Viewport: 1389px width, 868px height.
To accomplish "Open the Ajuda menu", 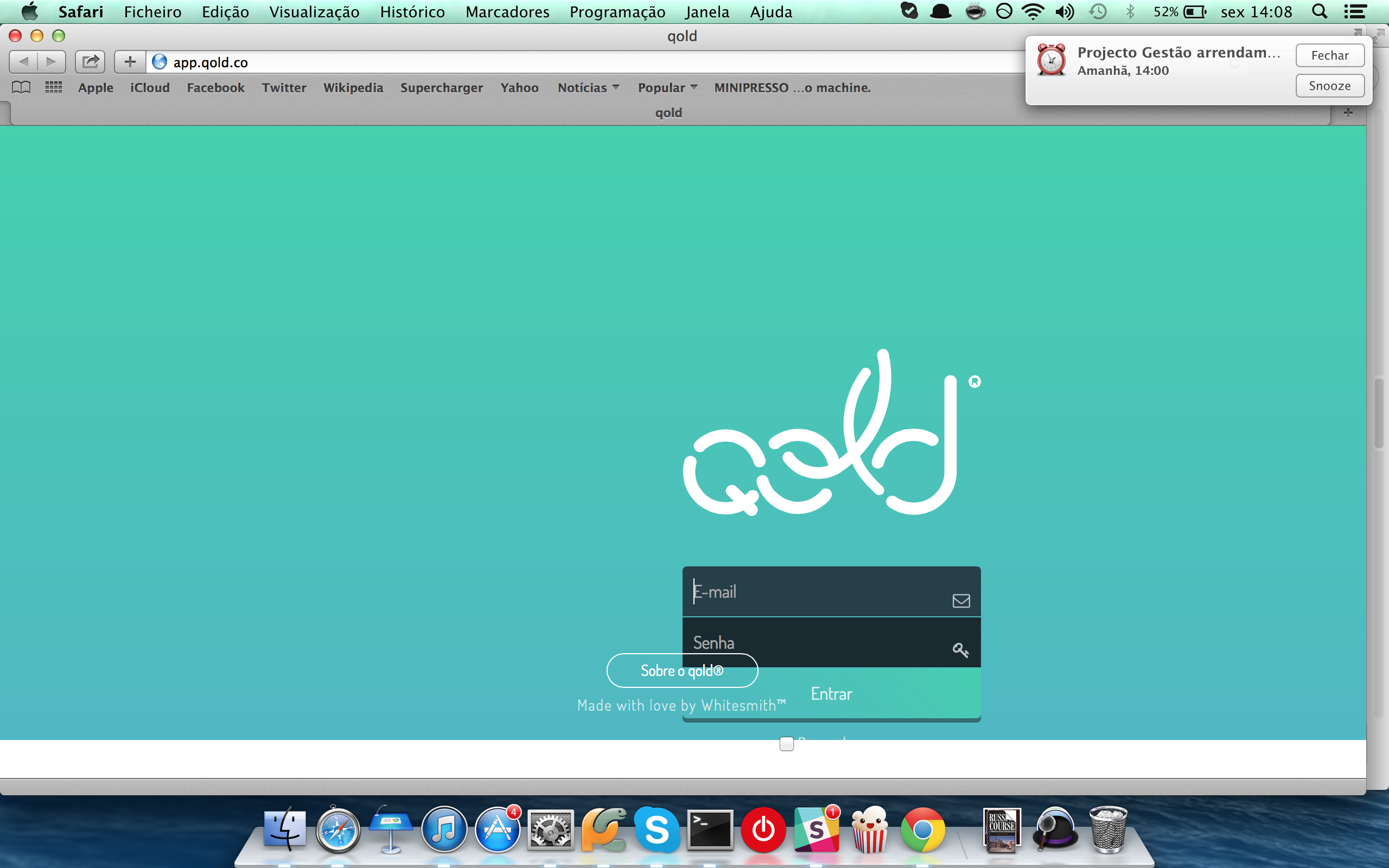I will 771,11.
